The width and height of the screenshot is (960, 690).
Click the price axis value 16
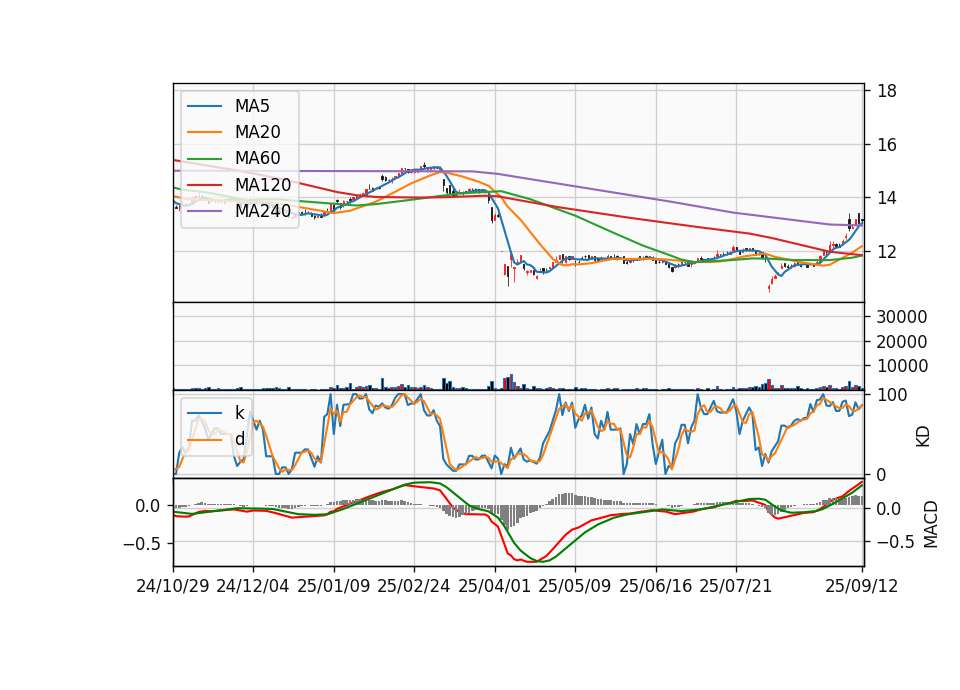click(x=887, y=145)
